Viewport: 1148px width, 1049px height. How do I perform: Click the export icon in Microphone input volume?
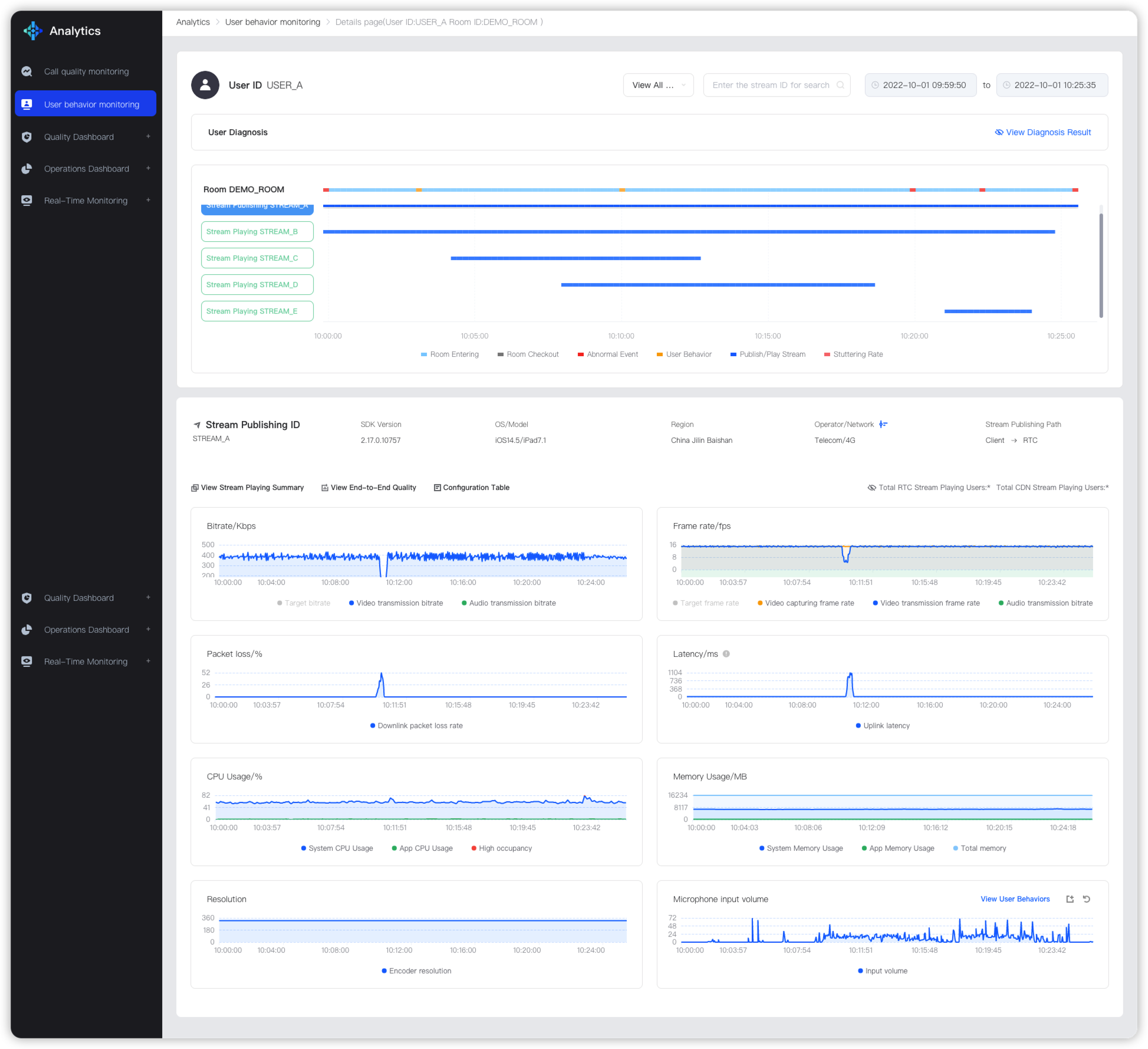click(x=1070, y=899)
